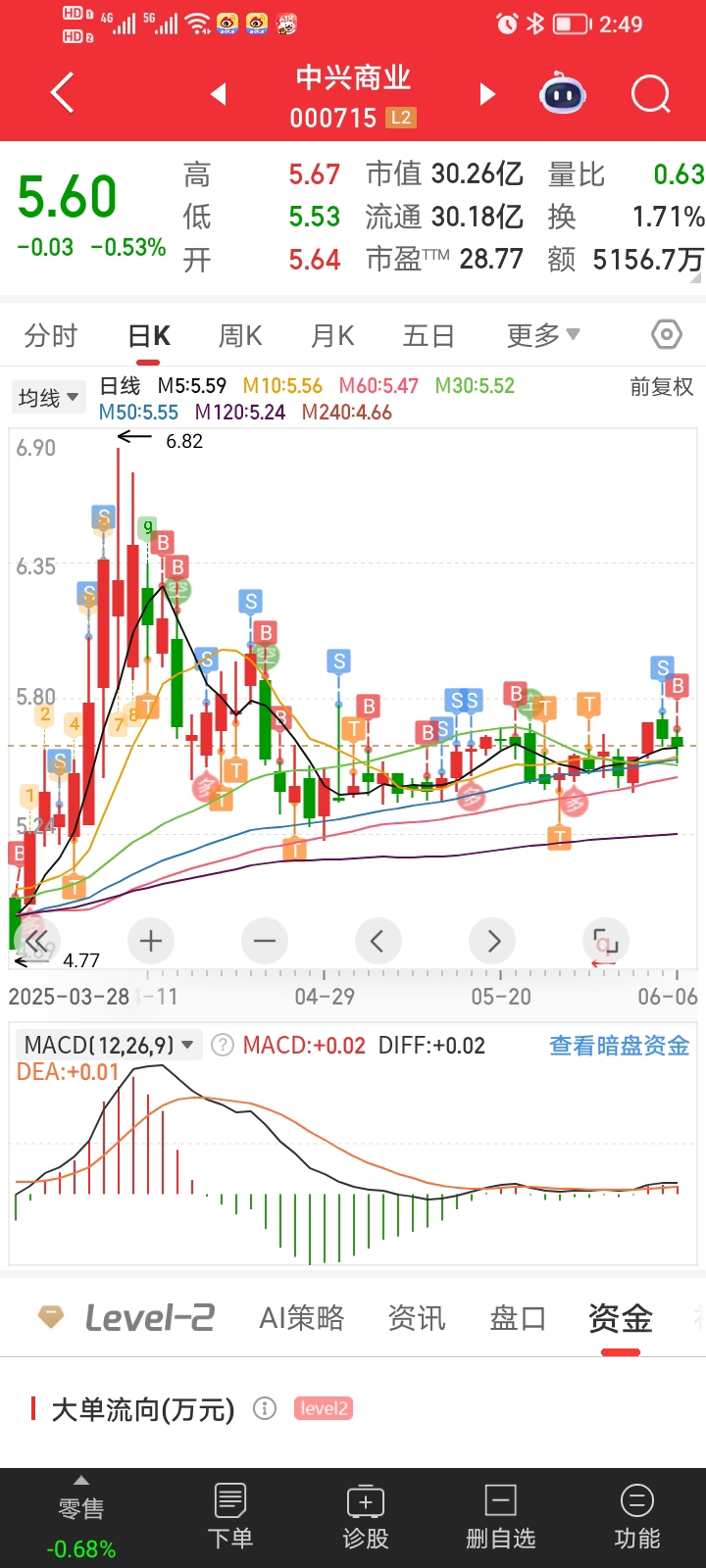Image resolution: width=706 pixels, height=1568 pixels.
Task: Open the robot AI assistant
Action: tap(563, 95)
